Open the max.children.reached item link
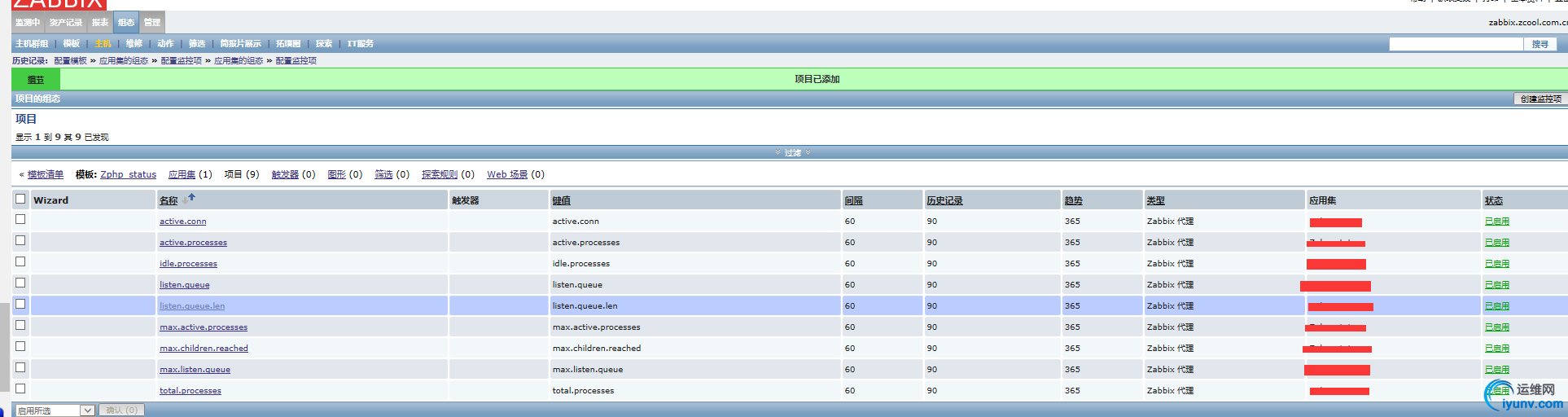Viewport: 1568px width, 417px height. pos(204,348)
